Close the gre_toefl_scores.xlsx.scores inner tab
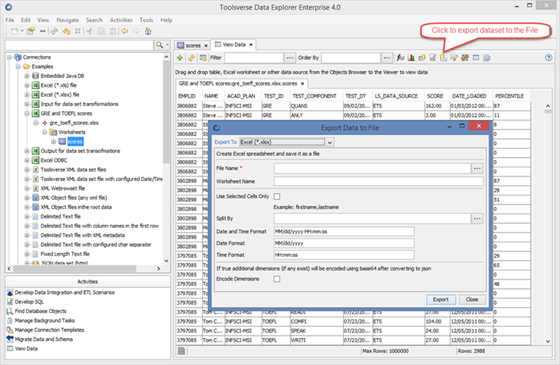560x365 pixels. [x=302, y=84]
